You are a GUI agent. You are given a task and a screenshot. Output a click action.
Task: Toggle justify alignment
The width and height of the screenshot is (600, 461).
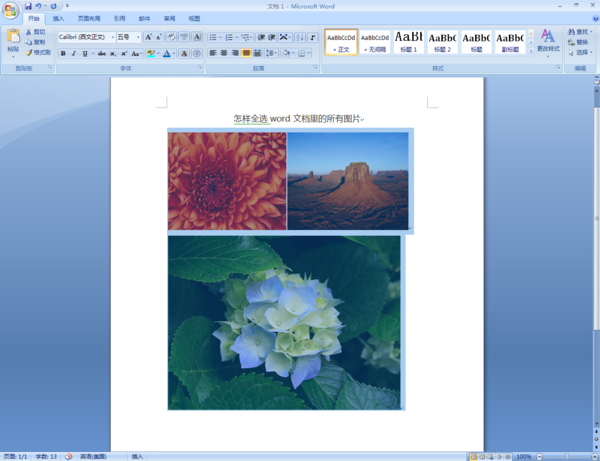[x=246, y=53]
